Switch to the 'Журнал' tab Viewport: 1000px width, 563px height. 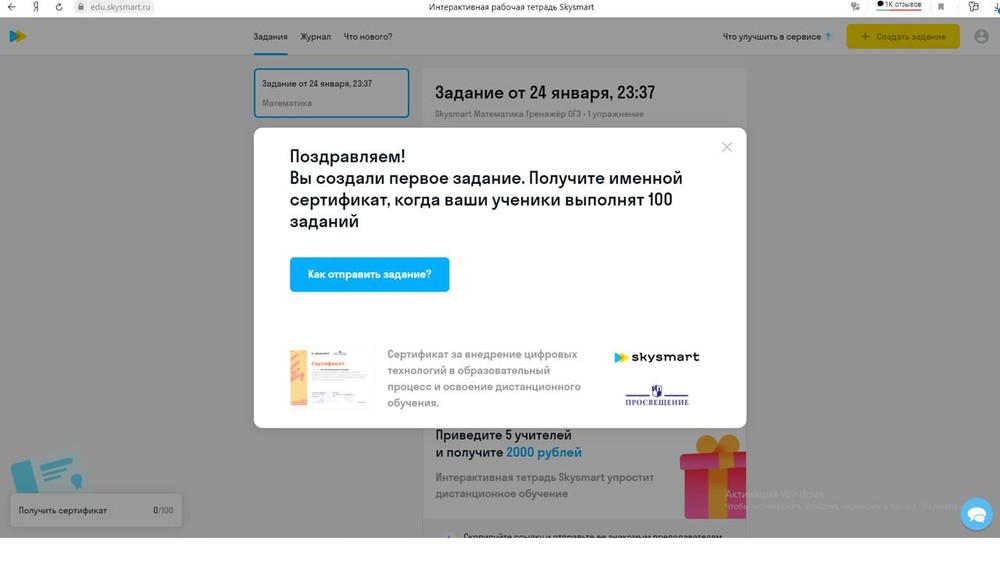tap(315, 37)
